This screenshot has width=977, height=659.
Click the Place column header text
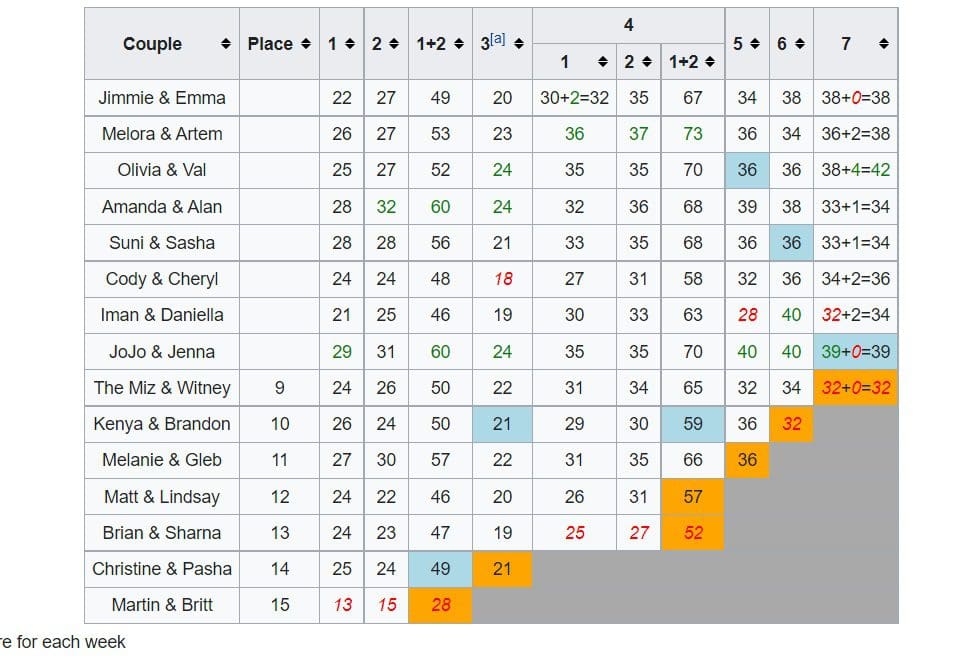(x=270, y=44)
